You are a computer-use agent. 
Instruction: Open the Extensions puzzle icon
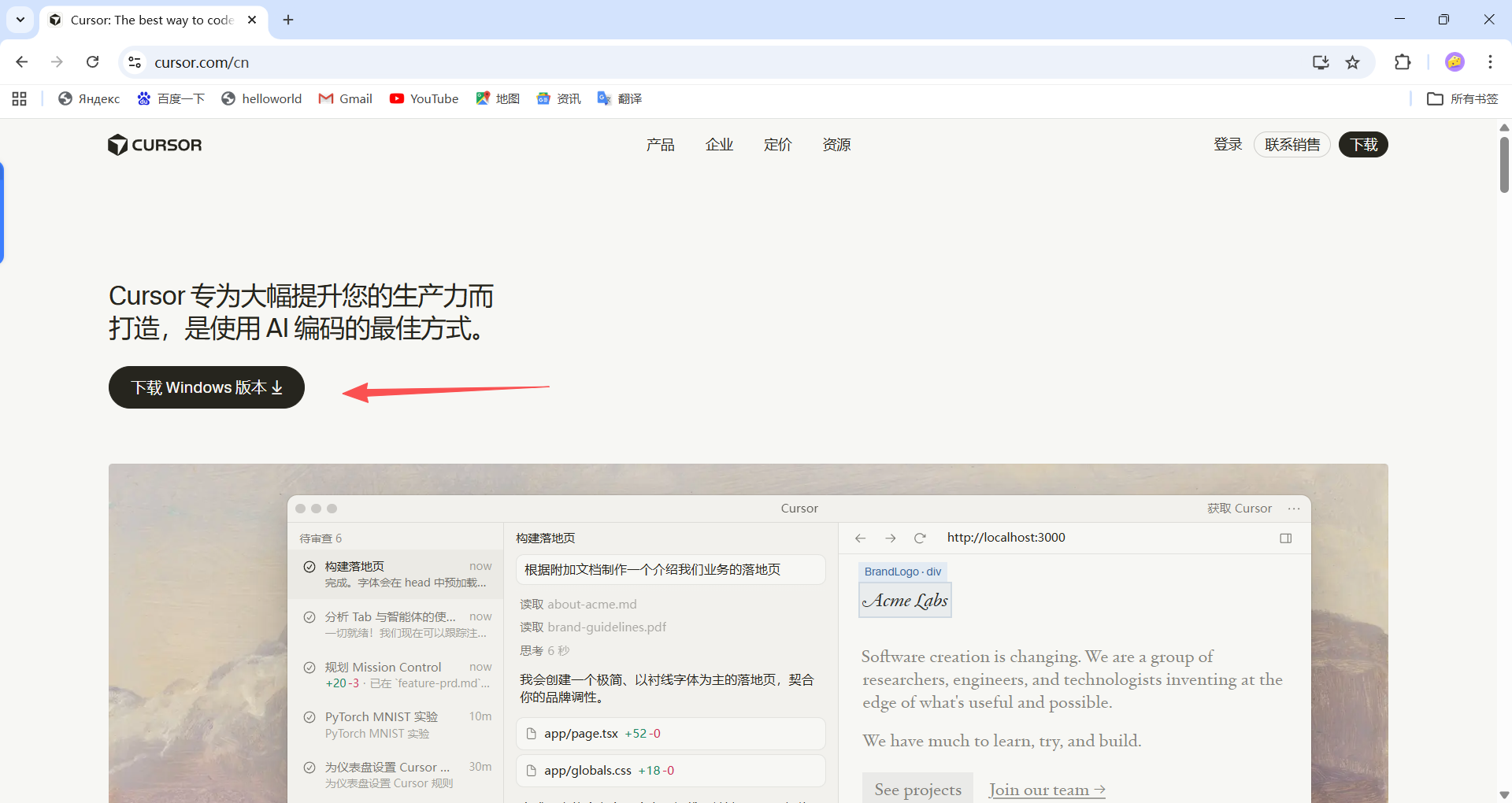pyautogui.click(x=1403, y=62)
